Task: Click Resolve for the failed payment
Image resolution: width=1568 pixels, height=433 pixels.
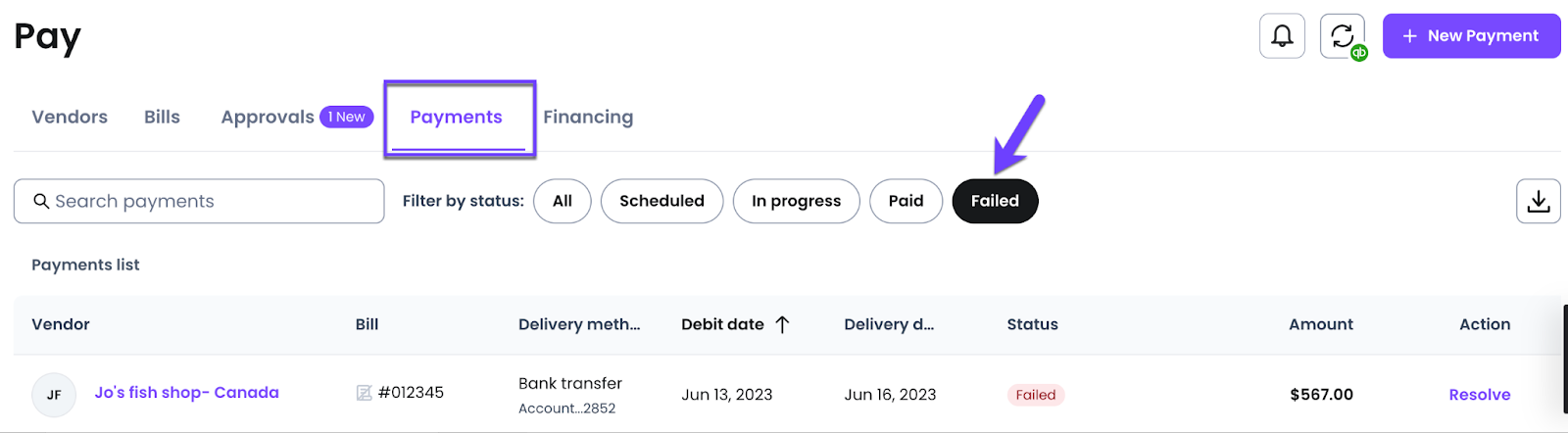Action: click(x=1480, y=395)
